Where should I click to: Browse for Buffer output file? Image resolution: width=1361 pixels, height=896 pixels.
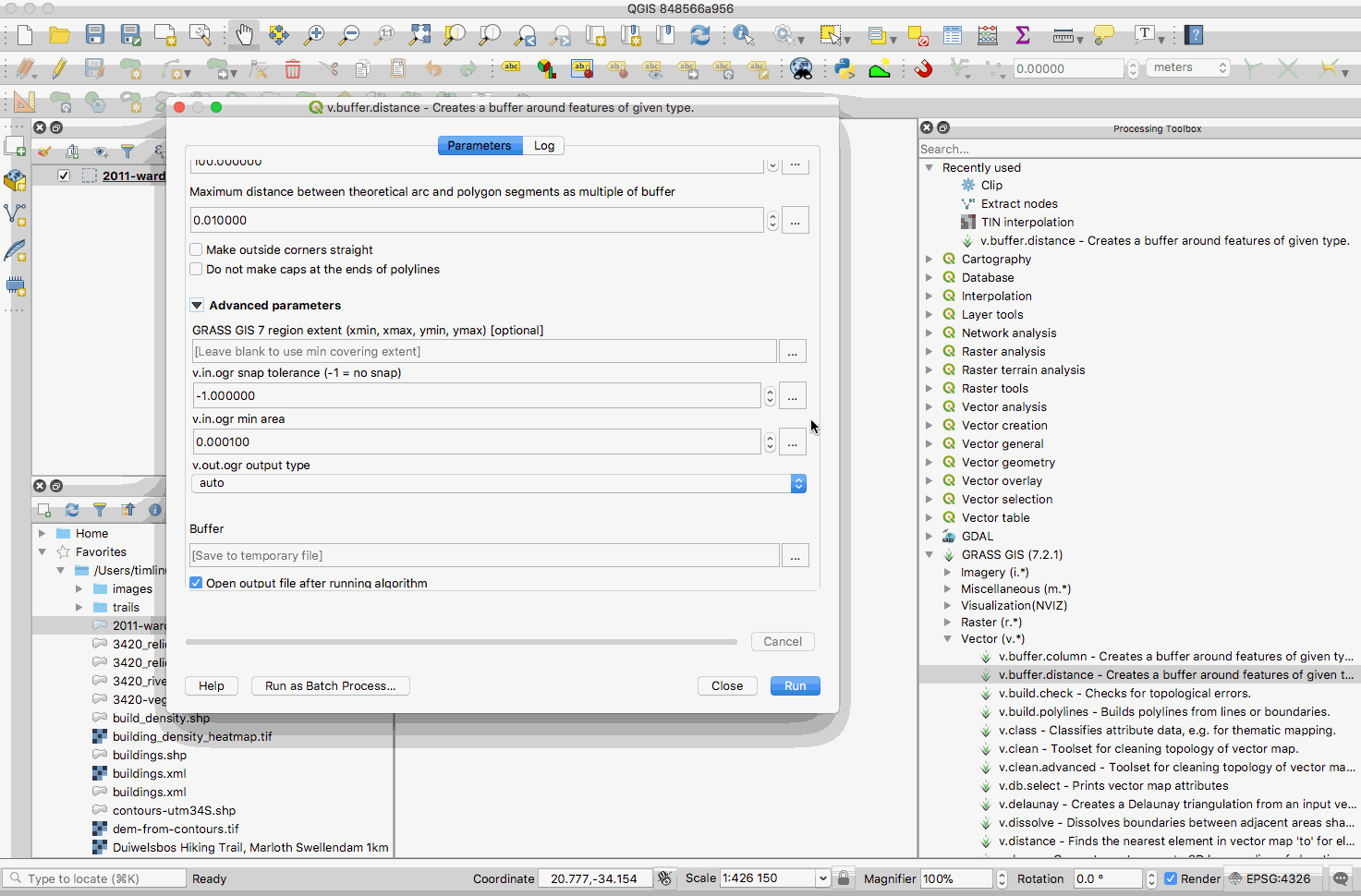(796, 555)
